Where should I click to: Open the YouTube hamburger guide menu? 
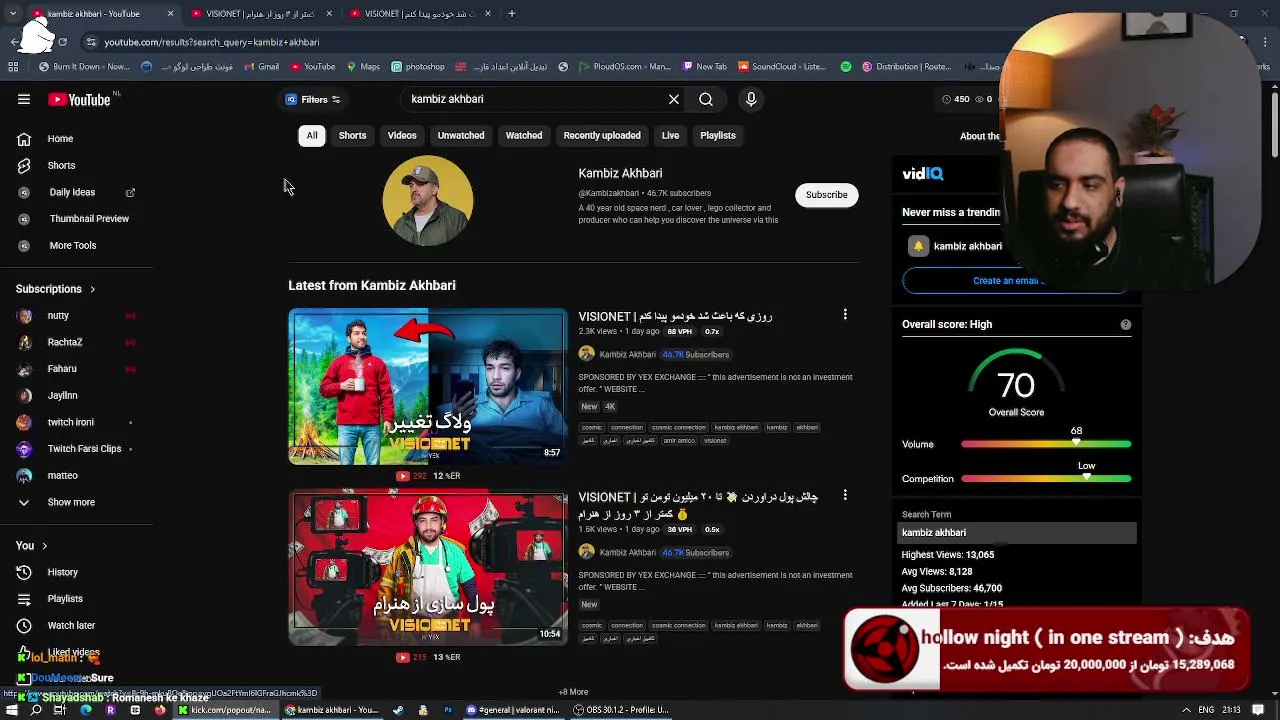tap(24, 99)
